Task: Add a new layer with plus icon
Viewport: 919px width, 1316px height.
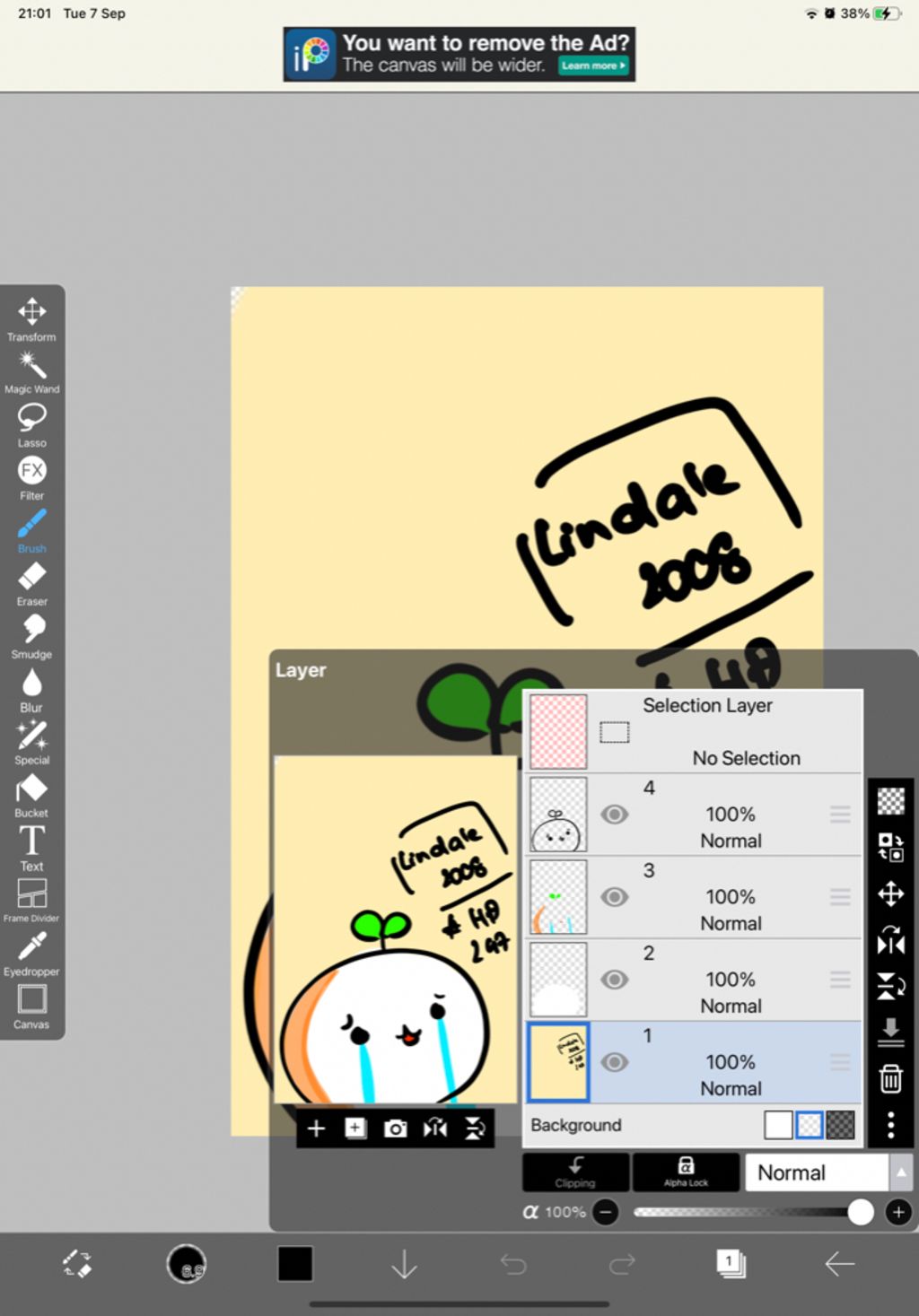Action: click(316, 1129)
